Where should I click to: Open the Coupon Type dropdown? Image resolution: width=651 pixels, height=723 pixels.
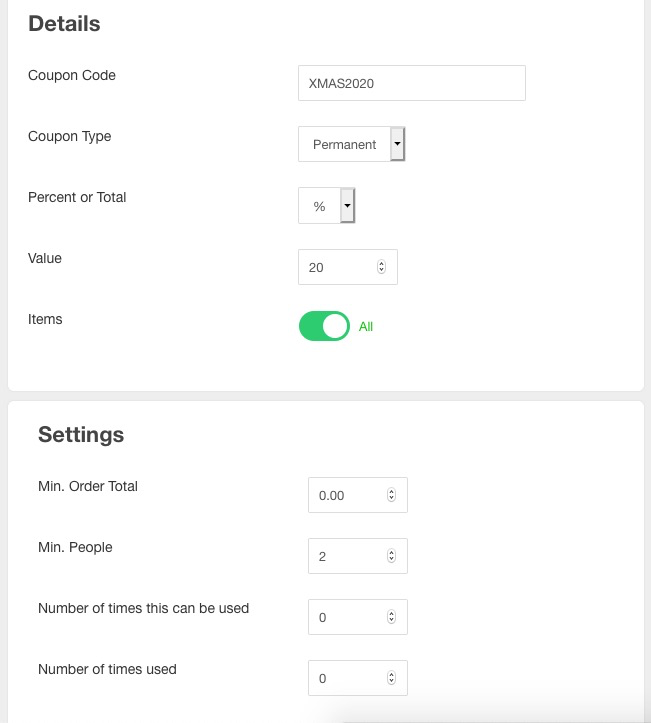[x=351, y=144]
